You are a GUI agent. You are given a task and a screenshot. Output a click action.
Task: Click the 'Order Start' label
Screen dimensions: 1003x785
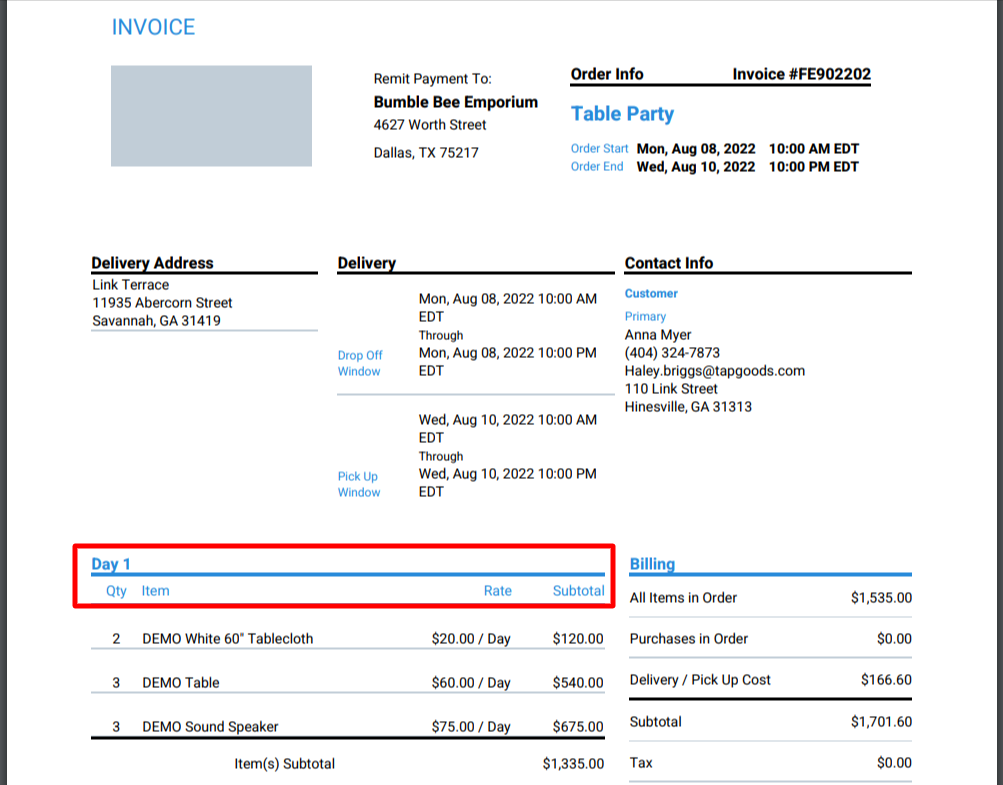(599, 148)
